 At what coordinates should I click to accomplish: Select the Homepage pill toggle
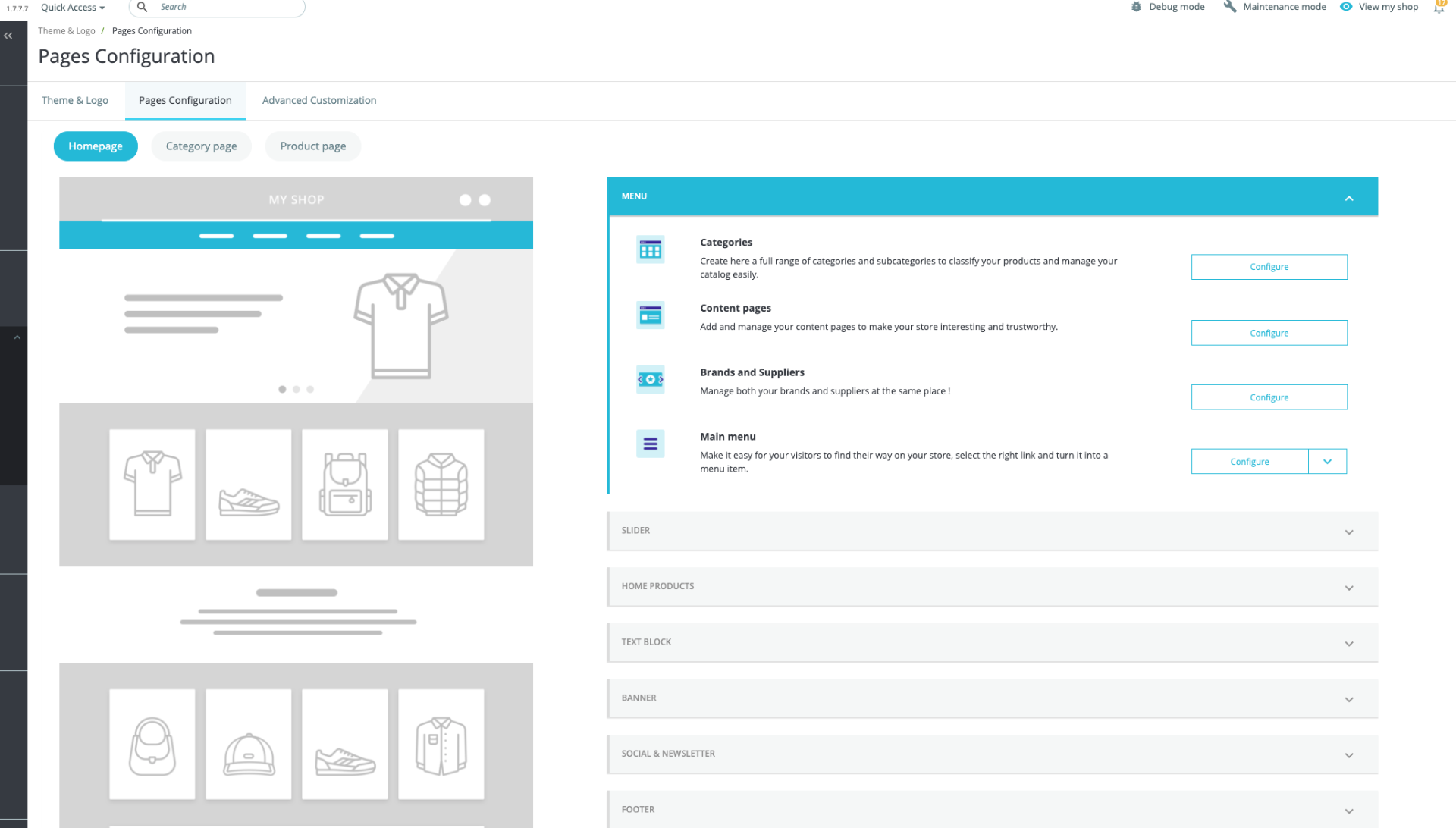(96, 146)
